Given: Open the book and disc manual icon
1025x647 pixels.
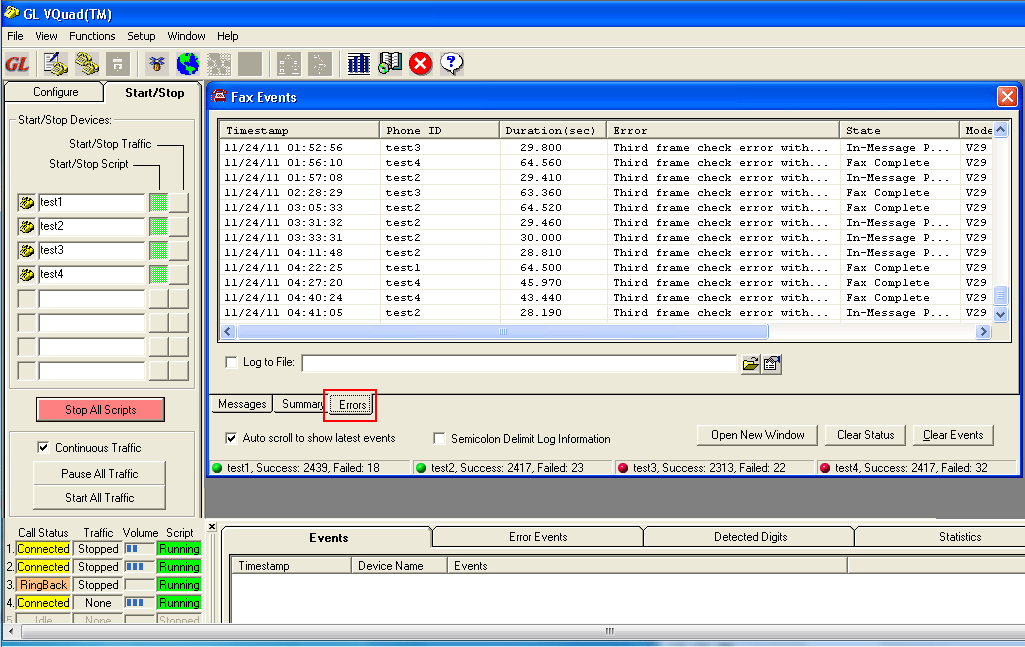Looking at the screenshot, I should click(390, 64).
